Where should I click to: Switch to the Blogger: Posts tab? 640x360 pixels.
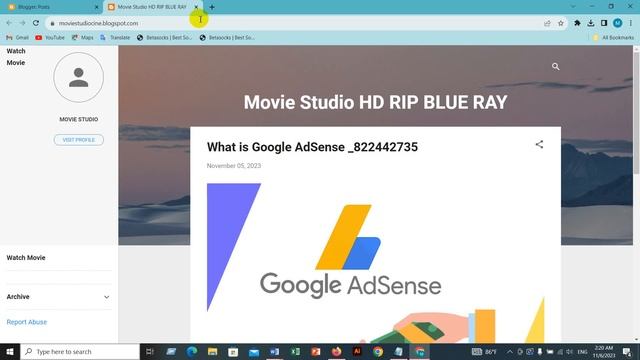52,7
